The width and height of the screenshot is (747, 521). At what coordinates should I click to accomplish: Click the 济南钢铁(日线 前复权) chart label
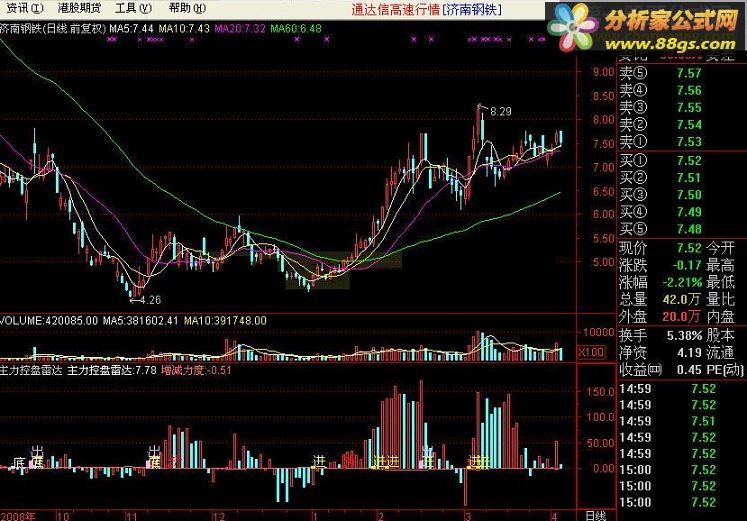[53, 29]
